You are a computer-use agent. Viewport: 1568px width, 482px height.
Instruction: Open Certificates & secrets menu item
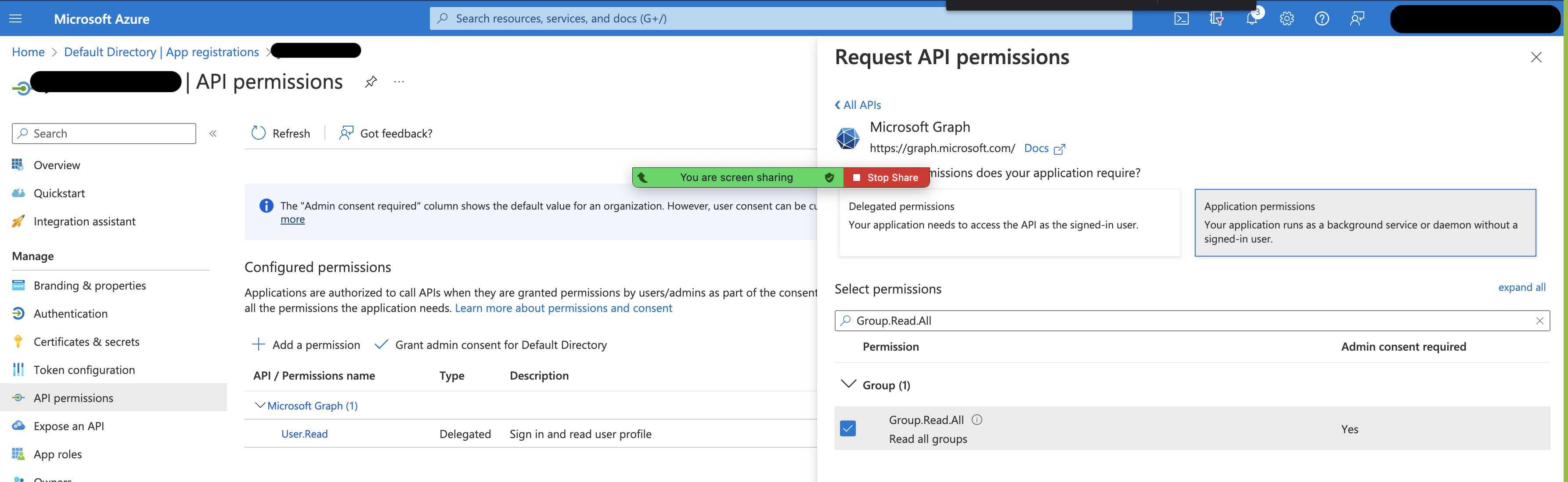click(x=87, y=342)
